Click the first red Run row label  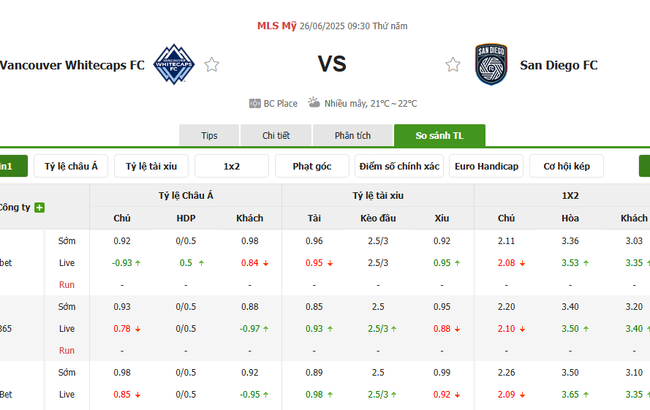67,285
